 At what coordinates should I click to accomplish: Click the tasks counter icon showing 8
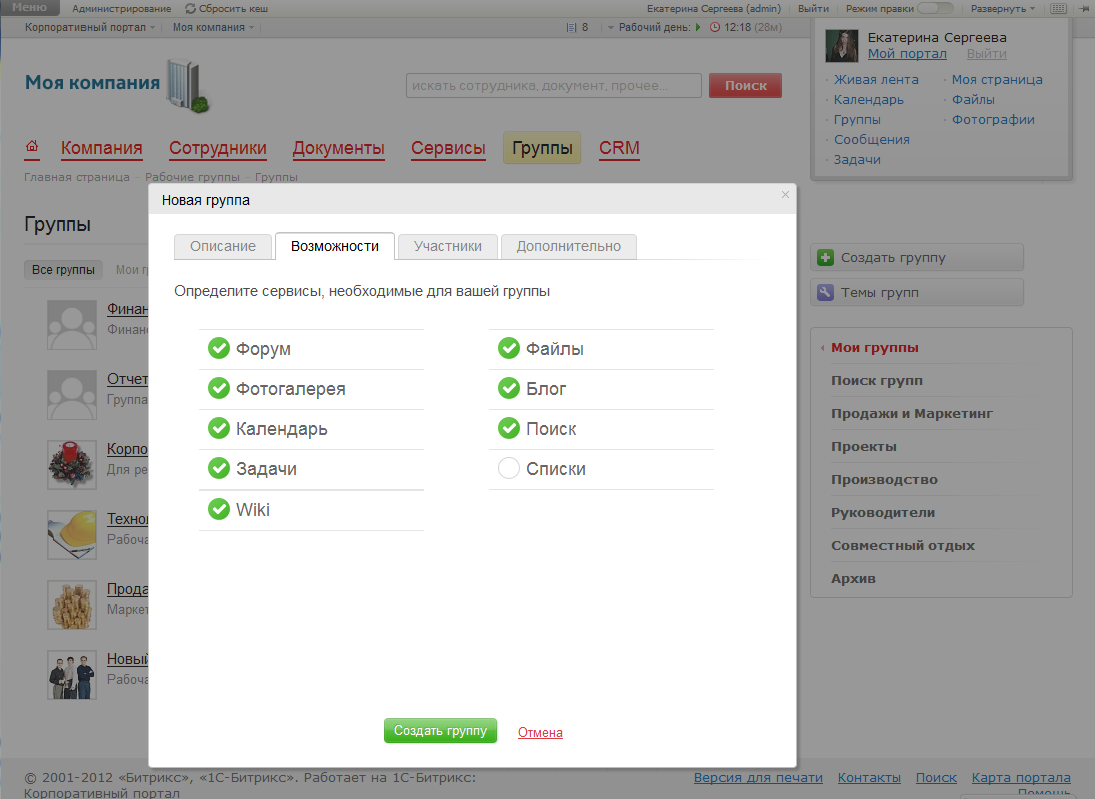(571, 27)
